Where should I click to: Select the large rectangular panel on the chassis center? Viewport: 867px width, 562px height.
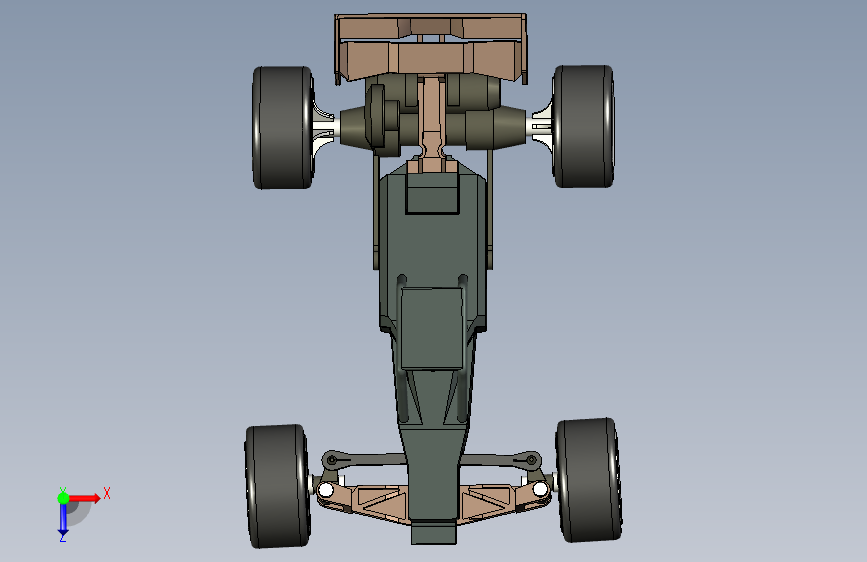click(432, 328)
